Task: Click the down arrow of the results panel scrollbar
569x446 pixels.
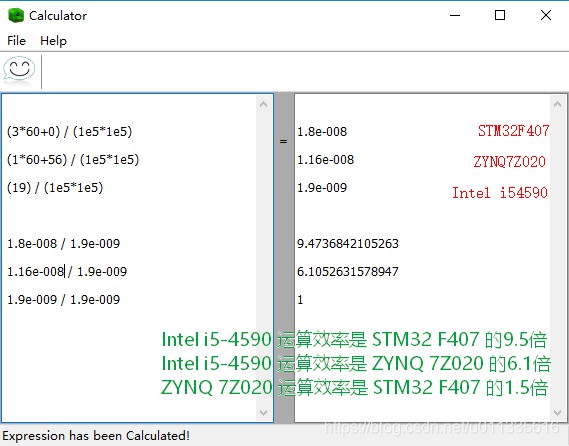Action: coord(557,413)
